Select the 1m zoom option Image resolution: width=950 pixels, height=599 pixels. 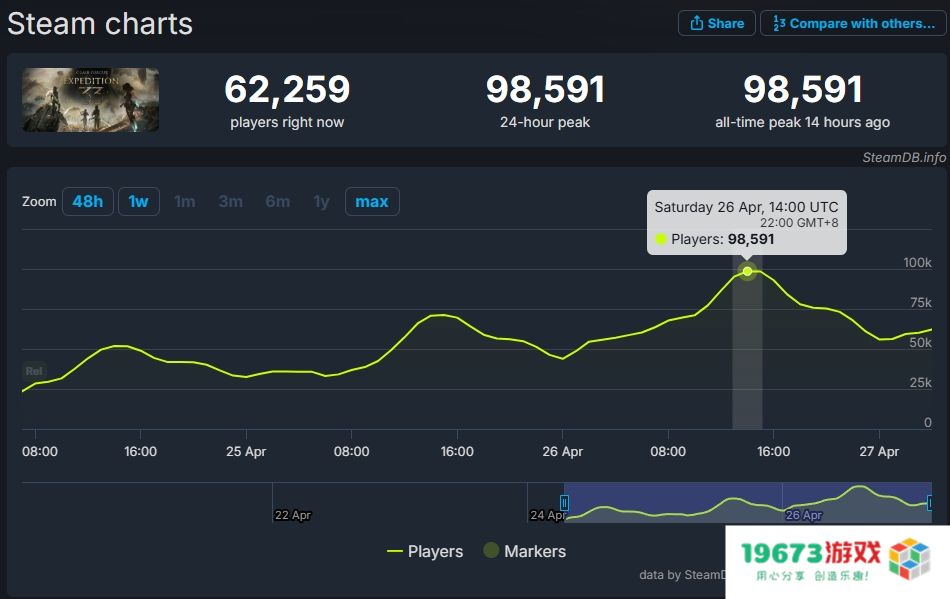click(x=185, y=201)
